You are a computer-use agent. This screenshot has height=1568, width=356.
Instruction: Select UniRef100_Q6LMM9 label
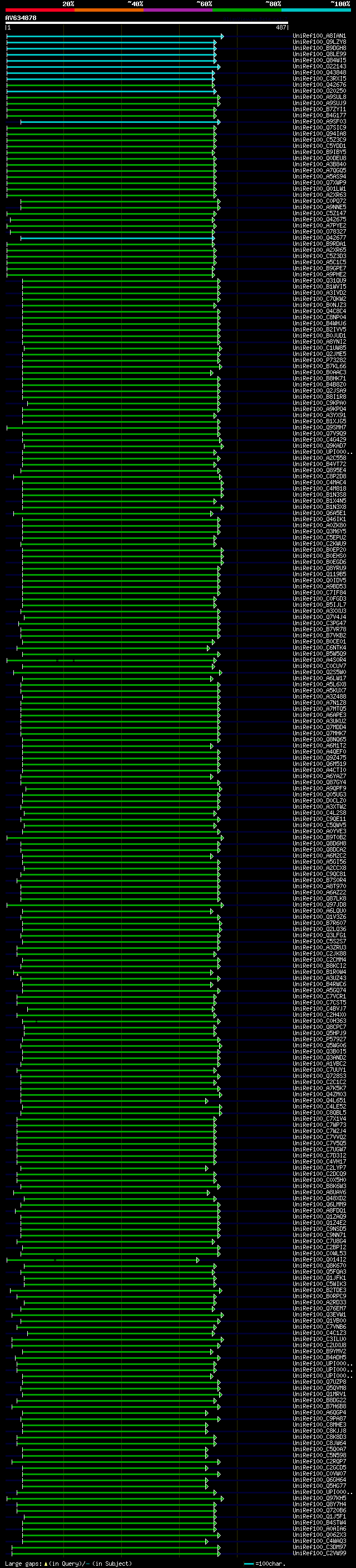point(319,1204)
